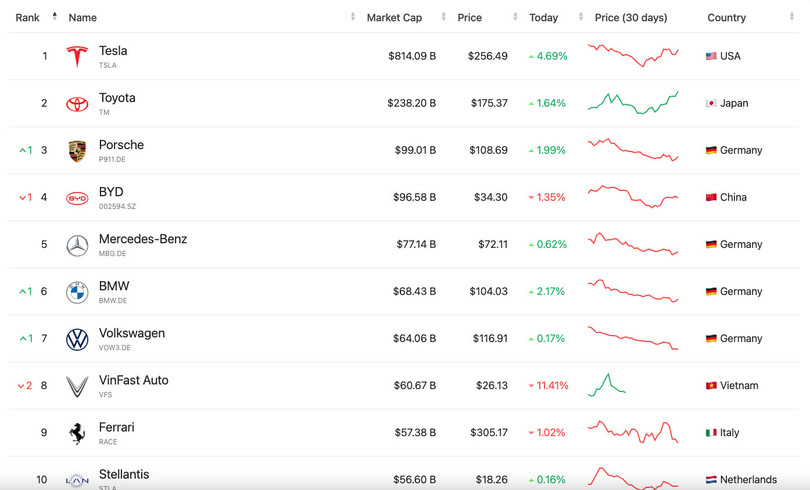Sort by Today percentage change

(x=544, y=18)
